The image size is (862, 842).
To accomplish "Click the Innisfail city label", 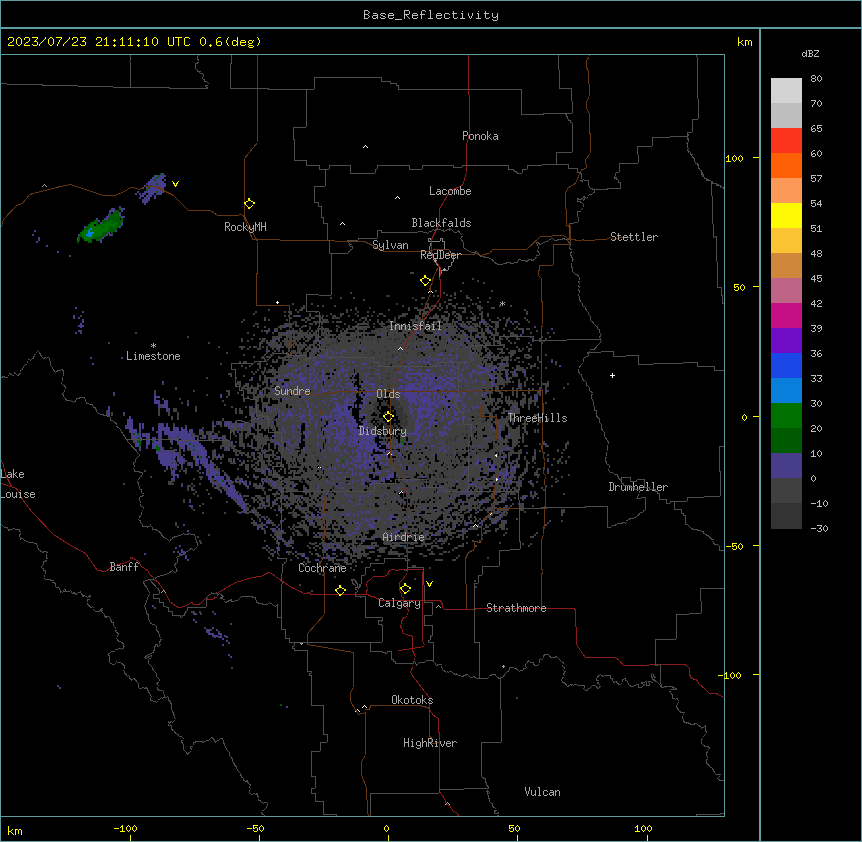I will pyautogui.click(x=415, y=326).
